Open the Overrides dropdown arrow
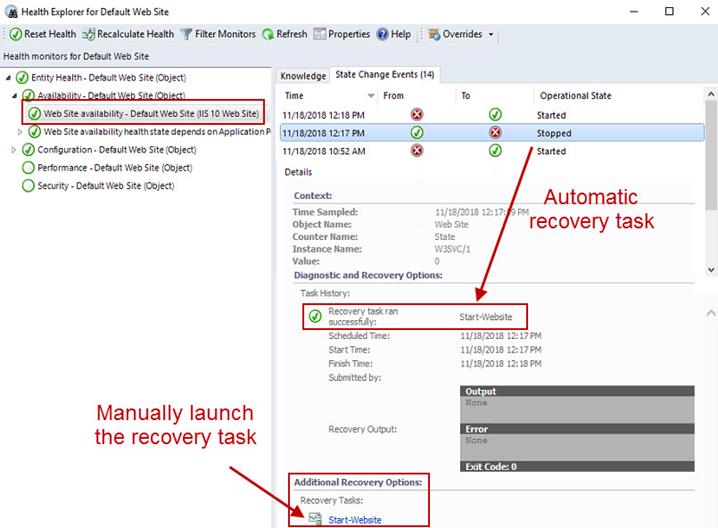 (491, 34)
